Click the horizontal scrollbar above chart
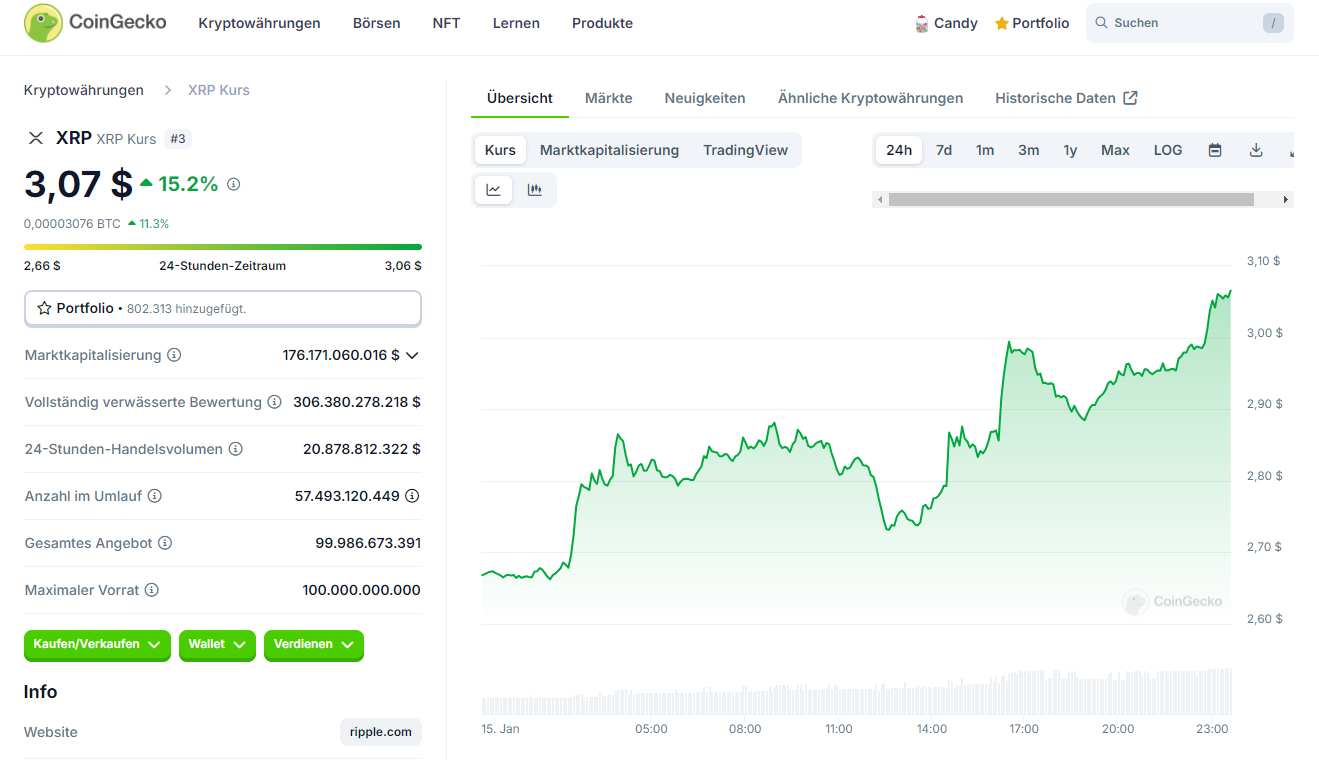The width and height of the screenshot is (1319, 760). pyautogui.click(x=1070, y=200)
